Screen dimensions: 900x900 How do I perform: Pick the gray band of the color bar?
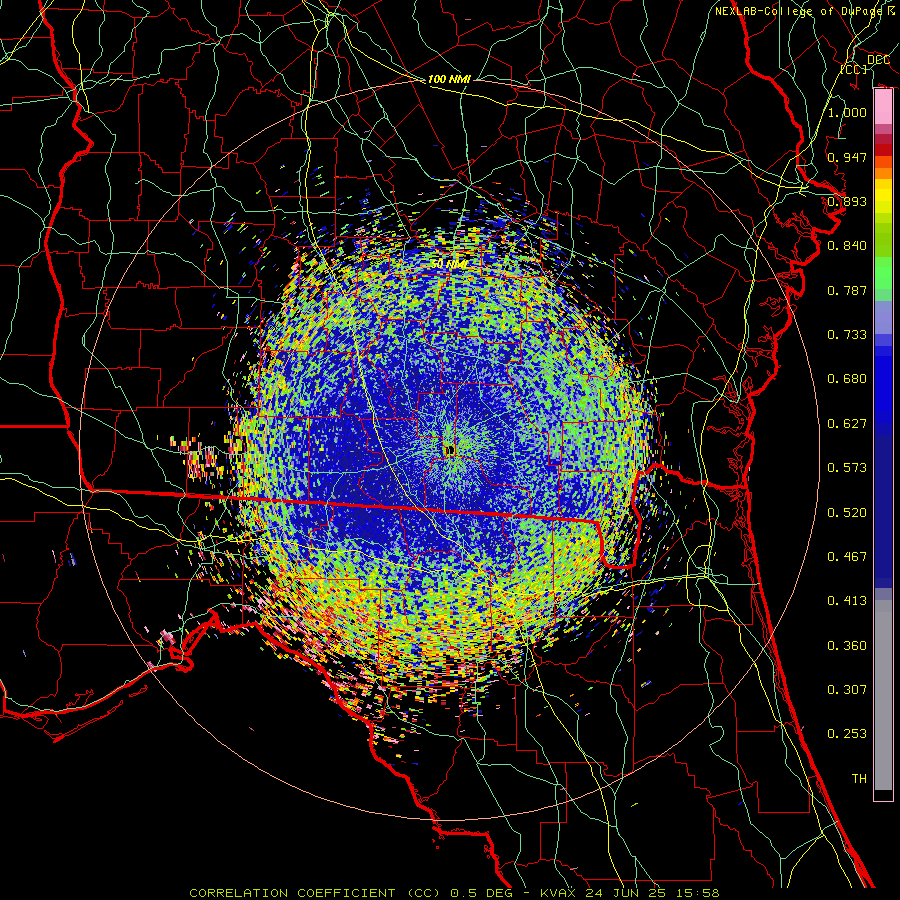pyautogui.click(x=883, y=695)
